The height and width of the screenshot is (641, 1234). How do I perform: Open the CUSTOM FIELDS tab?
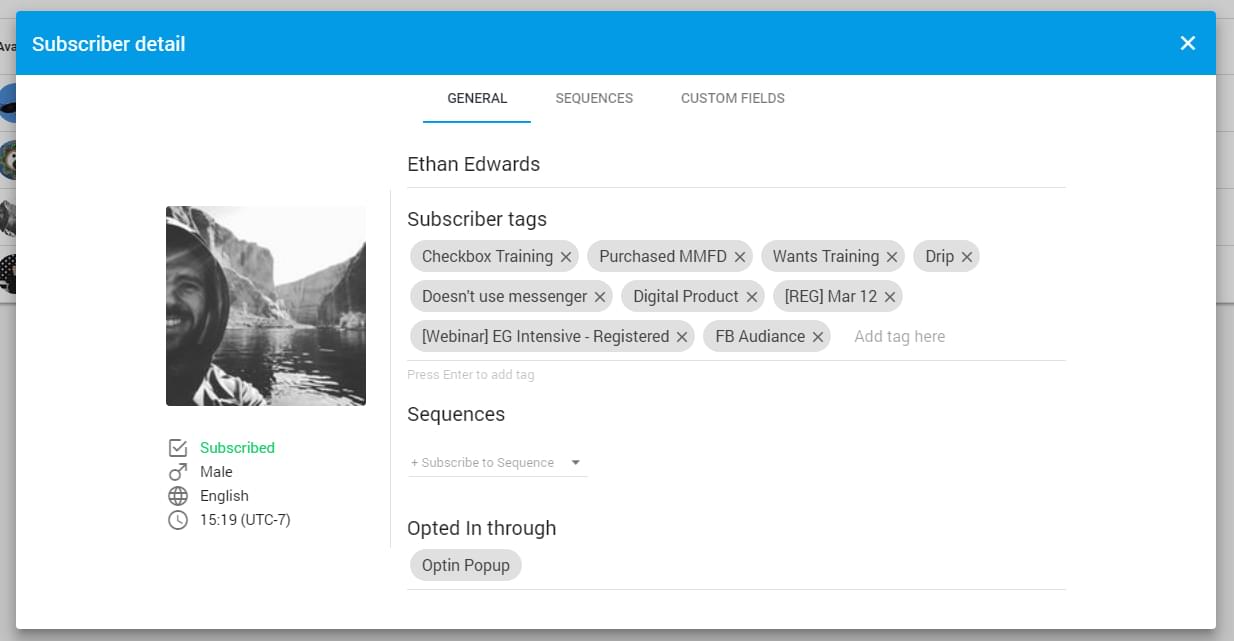pos(732,98)
